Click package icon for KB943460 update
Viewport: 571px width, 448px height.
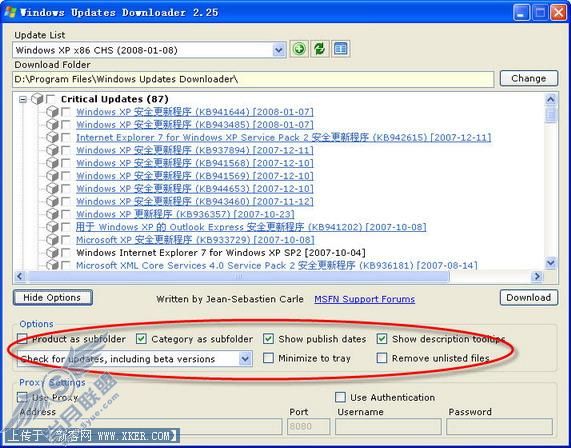pos(52,201)
